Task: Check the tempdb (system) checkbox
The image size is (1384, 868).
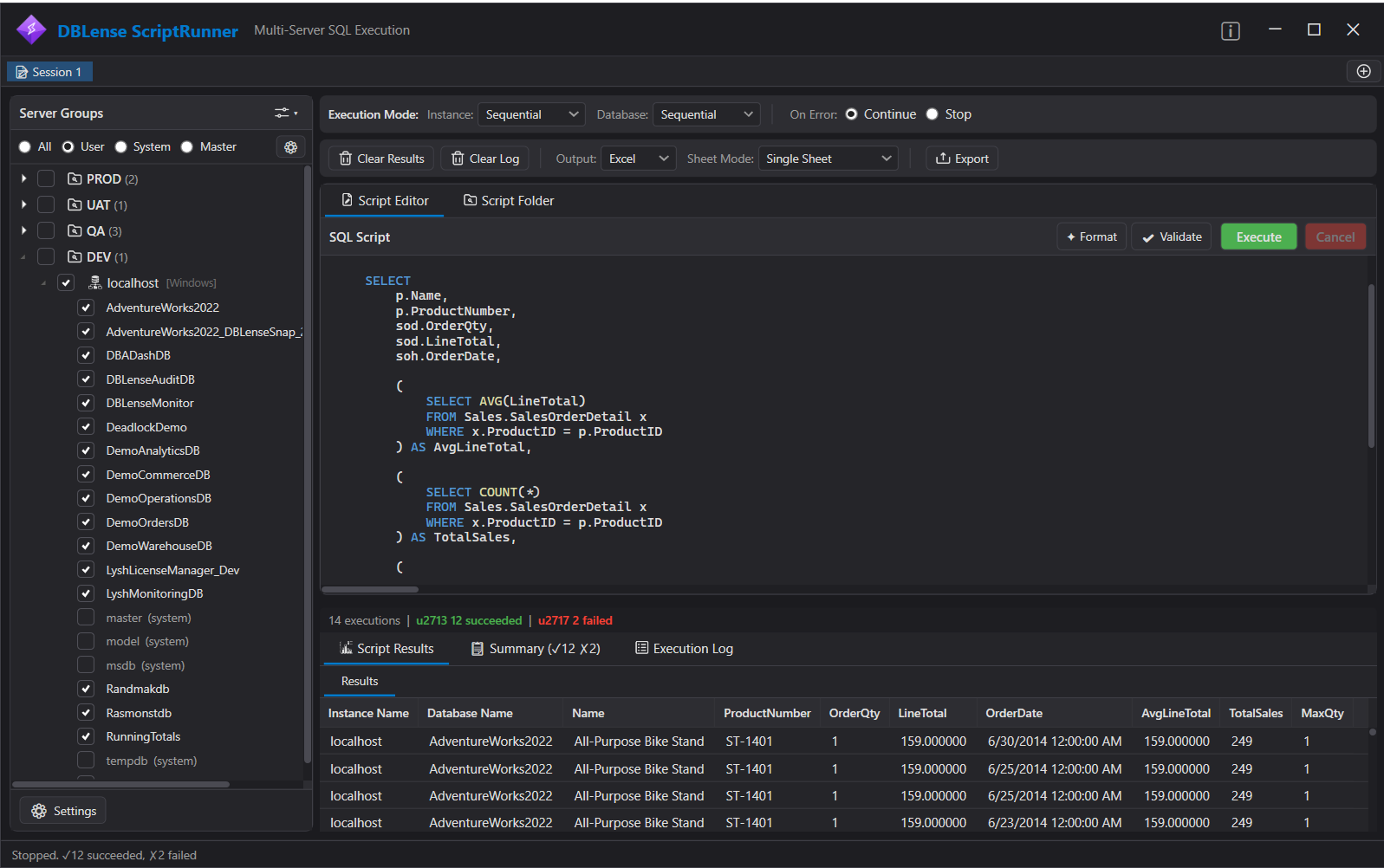Action: [86, 760]
